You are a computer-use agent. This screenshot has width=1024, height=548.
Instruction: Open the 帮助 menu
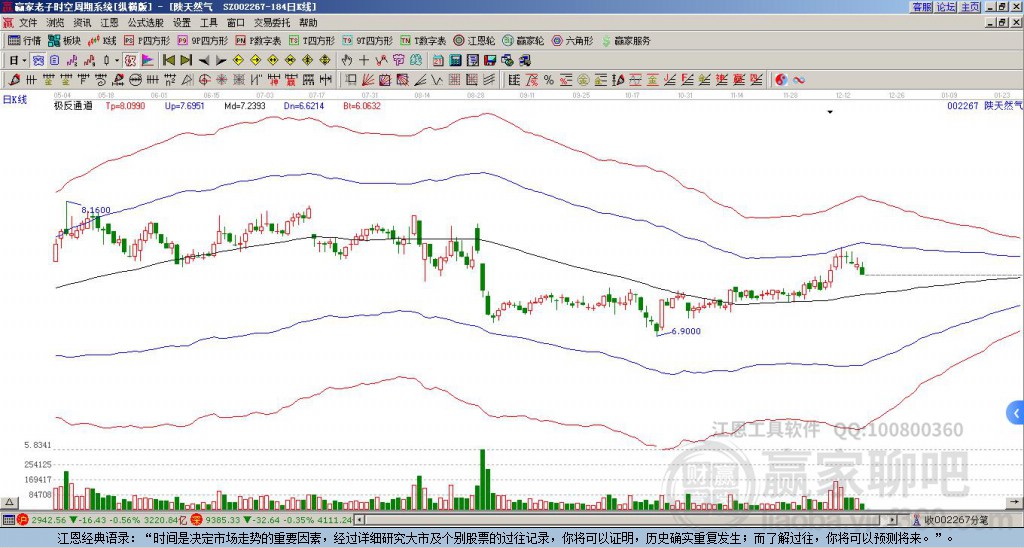click(308, 23)
